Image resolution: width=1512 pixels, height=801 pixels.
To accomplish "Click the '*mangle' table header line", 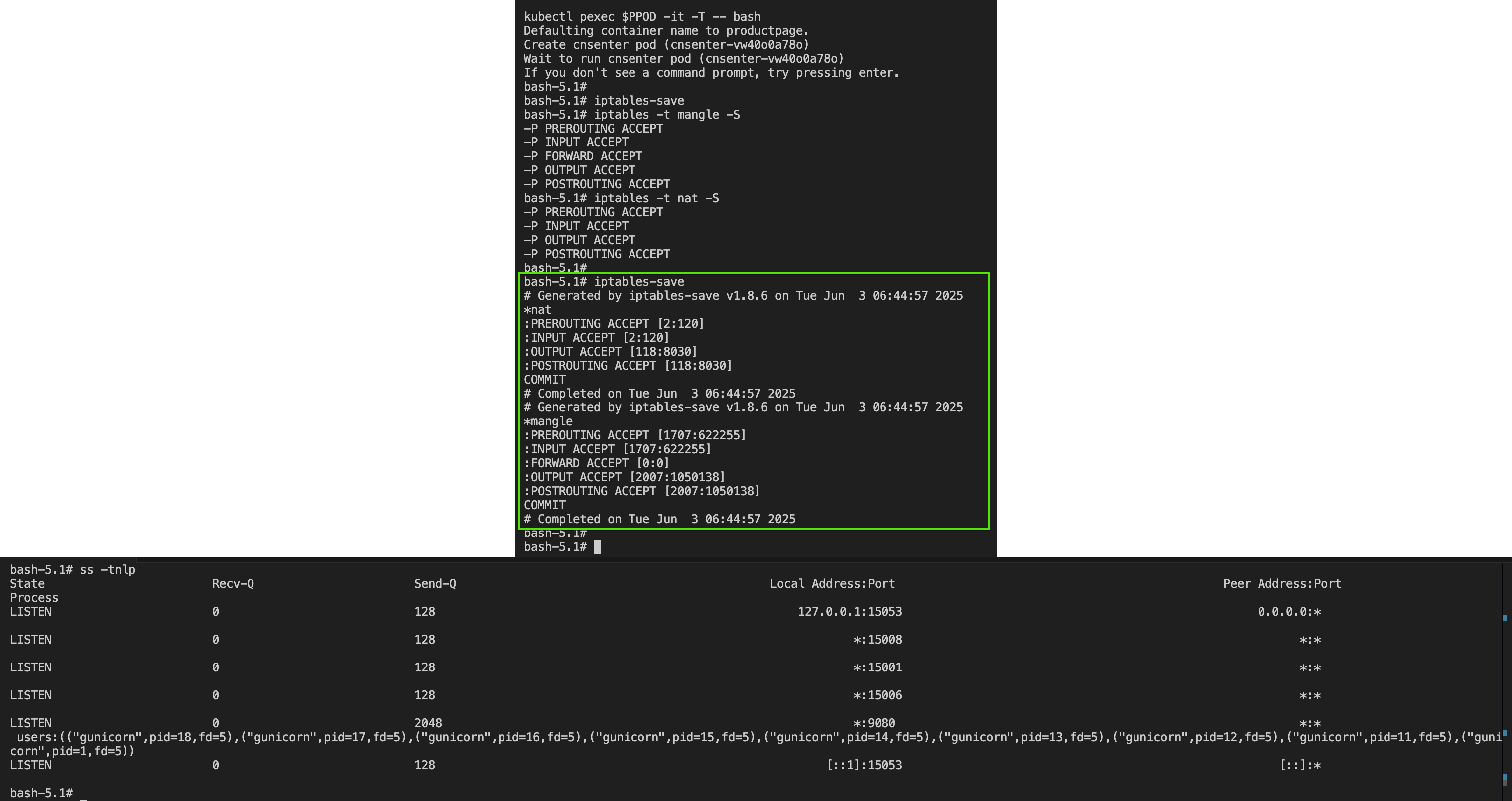I will point(548,421).
